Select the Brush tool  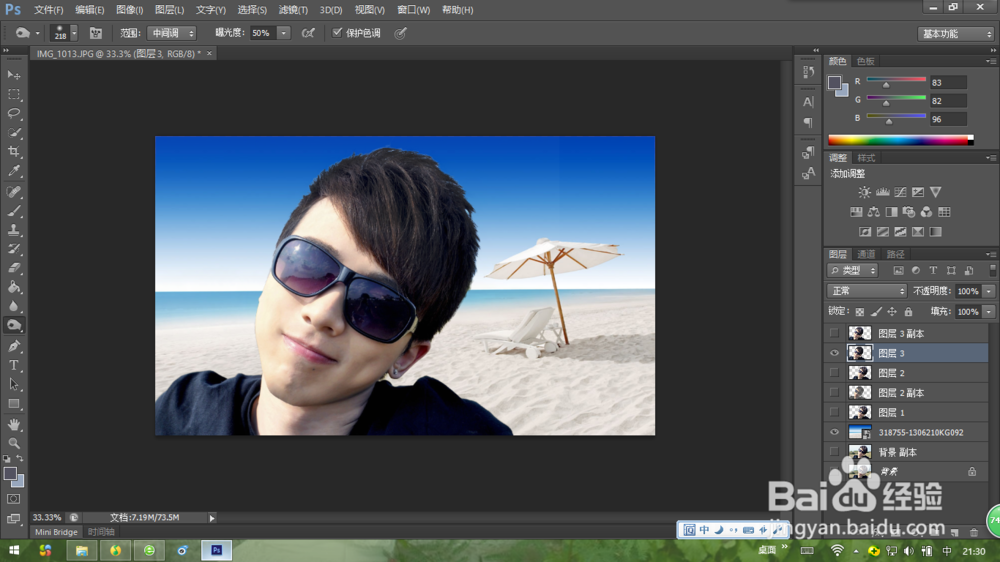(x=14, y=211)
